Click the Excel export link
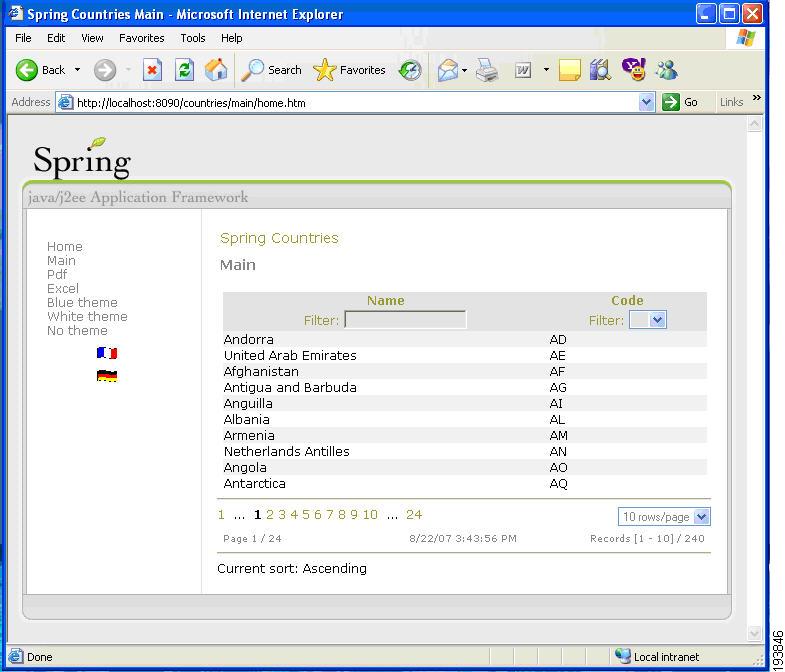 [x=63, y=289]
